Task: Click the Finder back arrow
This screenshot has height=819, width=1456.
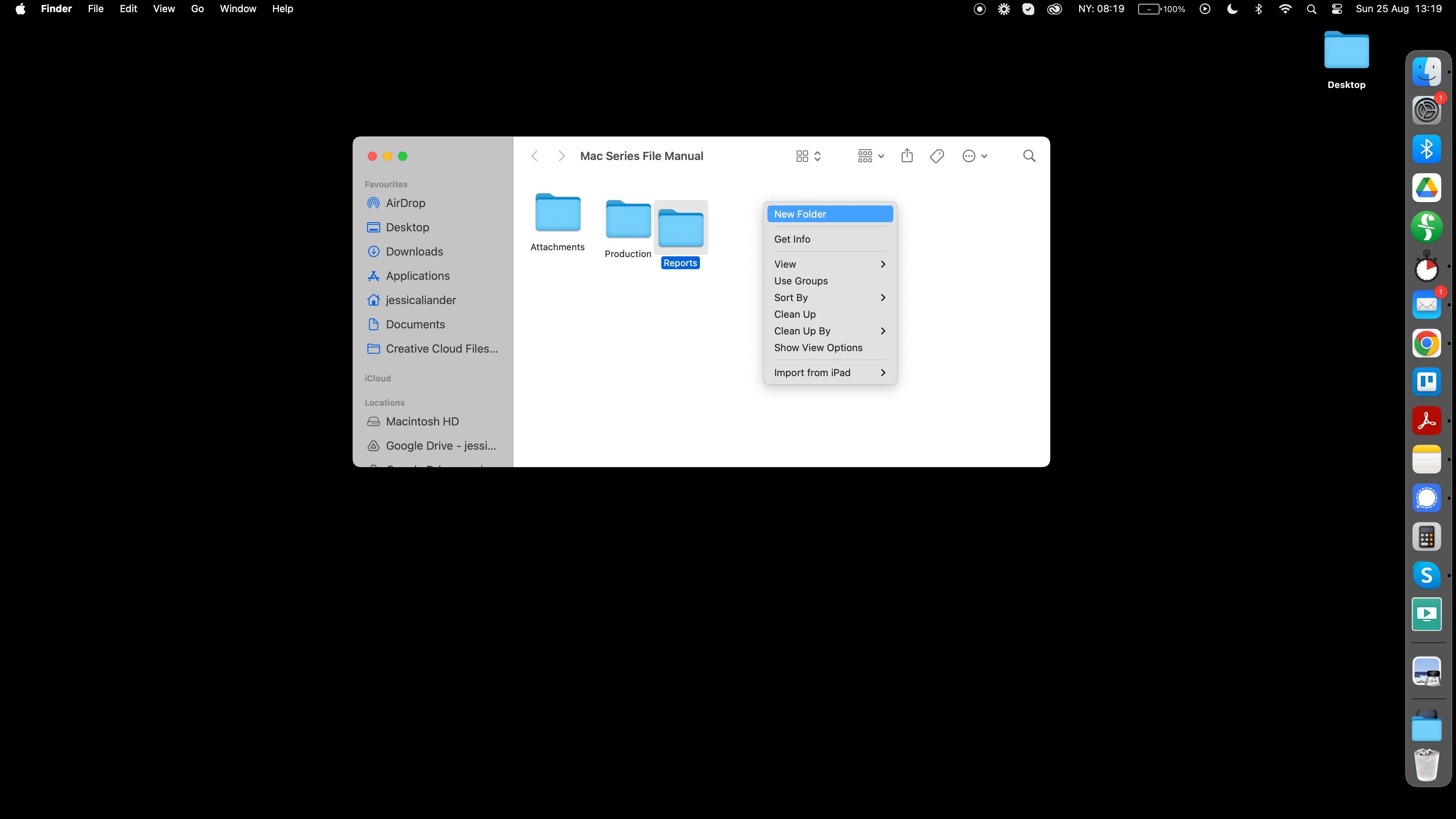Action: click(x=535, y=156)
